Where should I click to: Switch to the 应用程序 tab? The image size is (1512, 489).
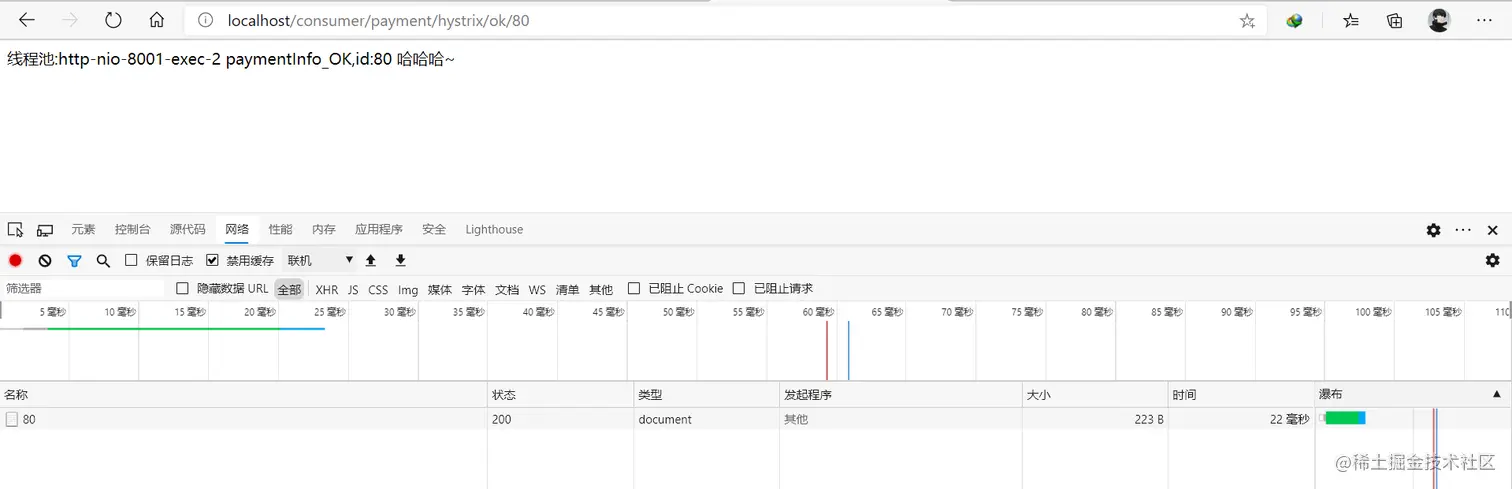click(x=379, y=230)
